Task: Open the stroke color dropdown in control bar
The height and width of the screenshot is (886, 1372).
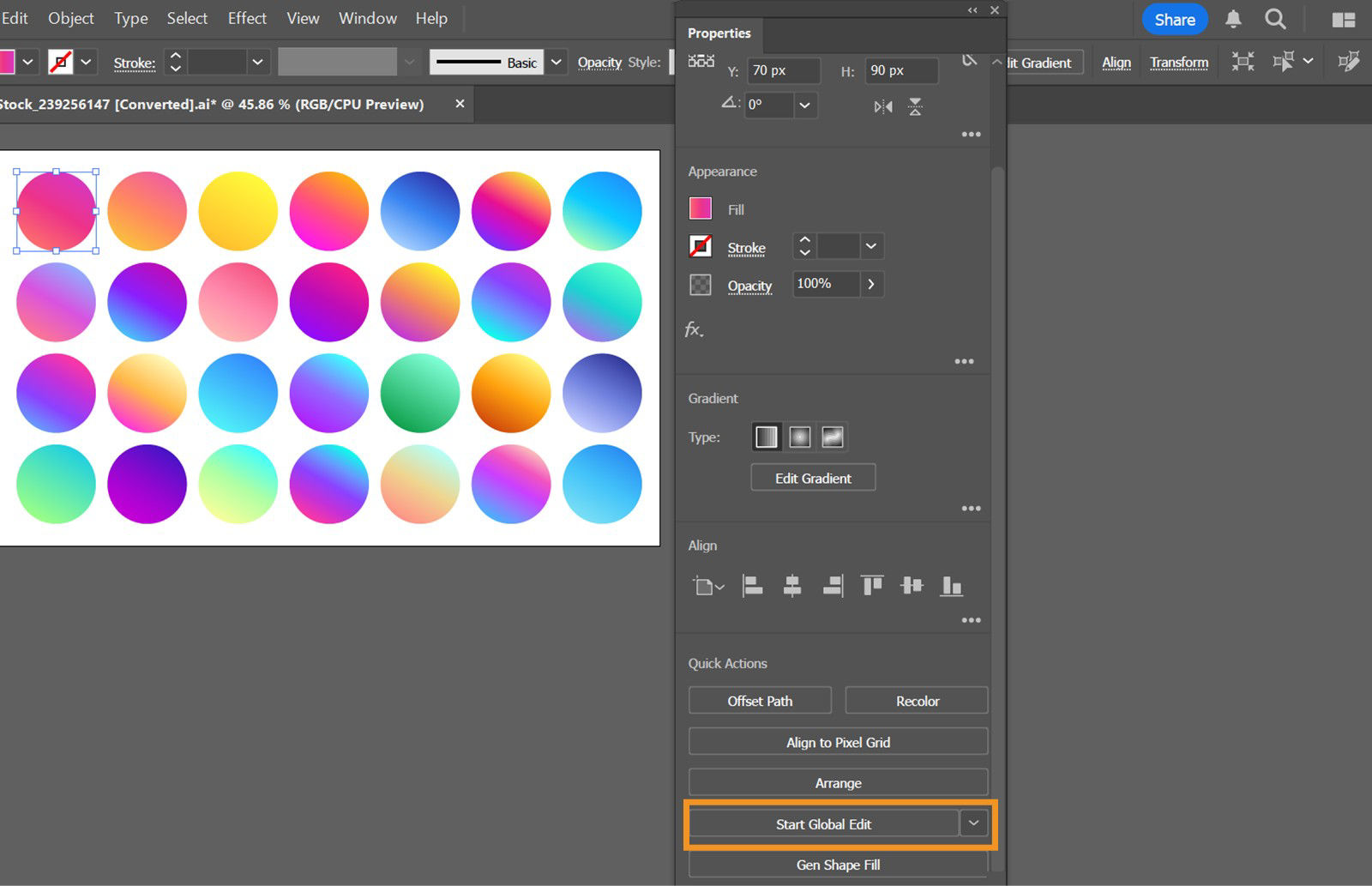Action: 86,62
